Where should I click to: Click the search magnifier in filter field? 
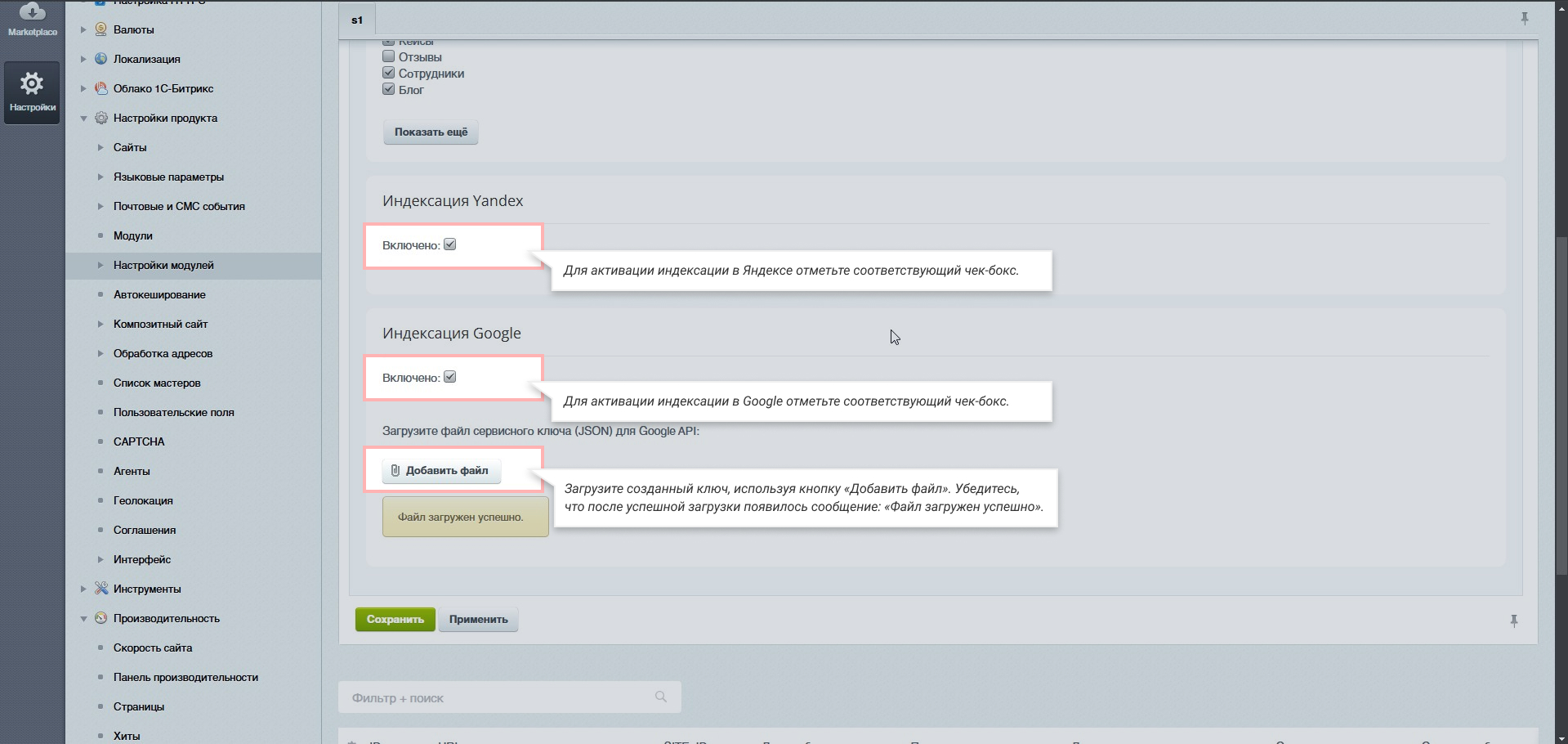[661, 697]
